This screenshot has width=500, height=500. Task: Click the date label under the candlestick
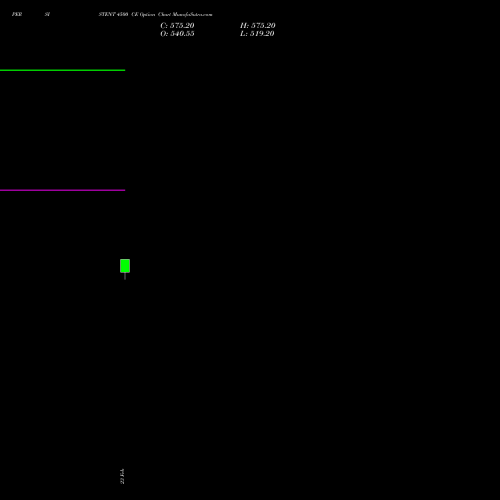coord(122,476)
